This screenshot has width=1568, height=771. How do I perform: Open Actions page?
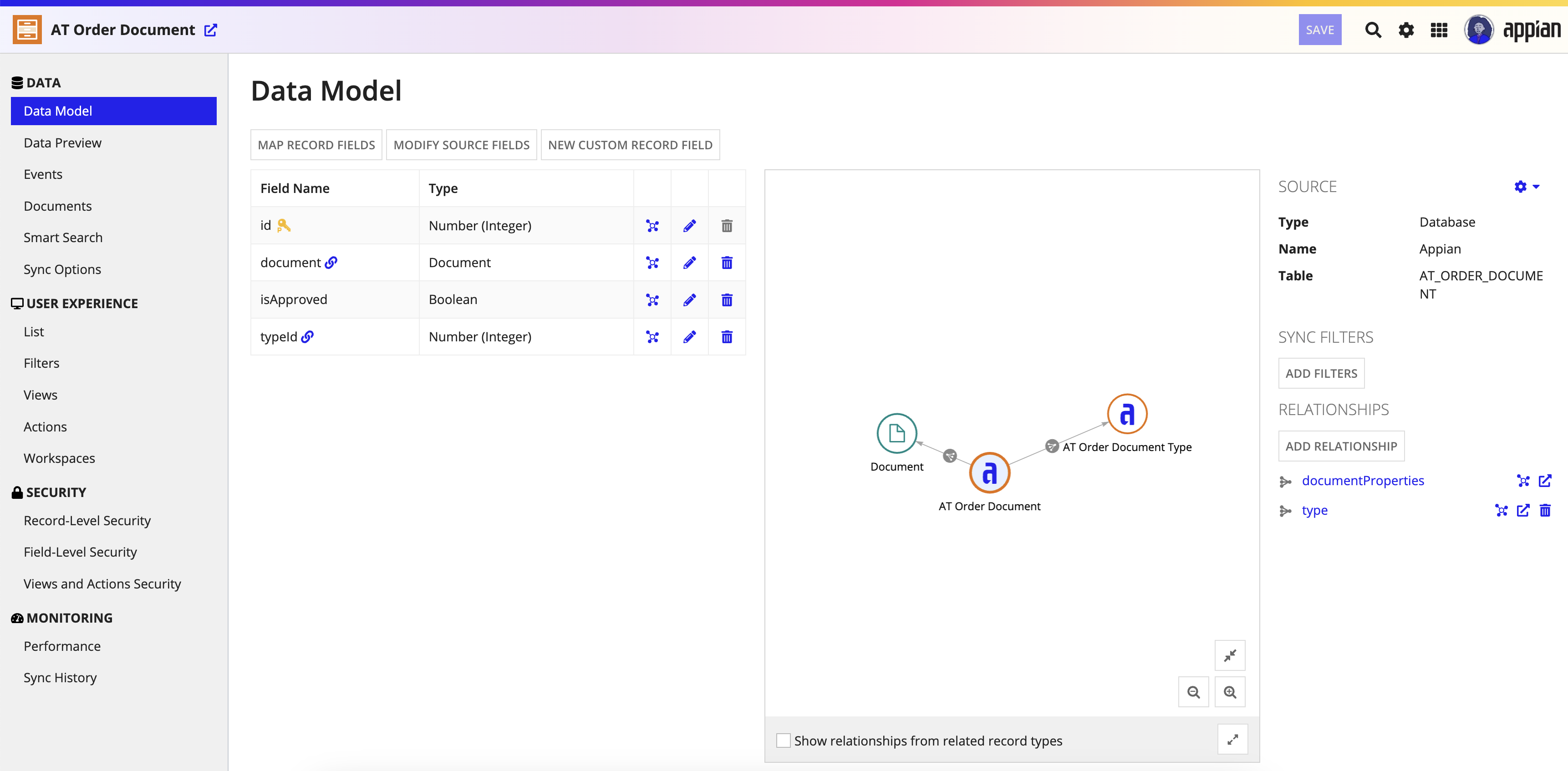45,427
